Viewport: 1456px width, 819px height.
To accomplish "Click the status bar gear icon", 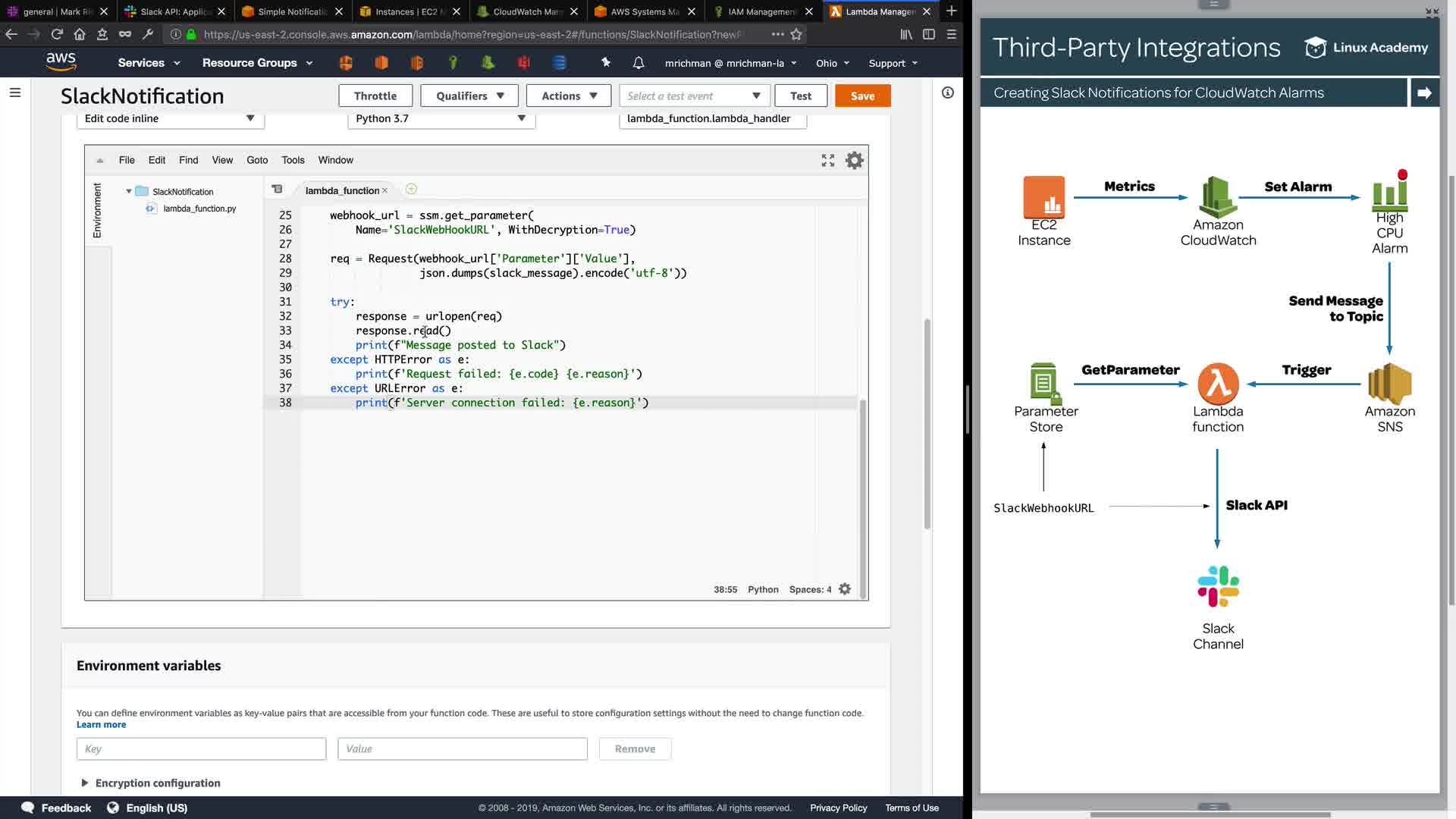I will point(845,589).
